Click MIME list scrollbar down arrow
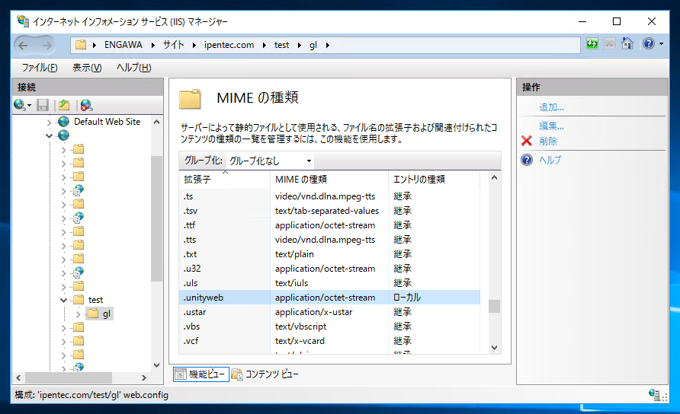Image resolution: width=680 pixels, height=414 pixels. tap(494, 347)
